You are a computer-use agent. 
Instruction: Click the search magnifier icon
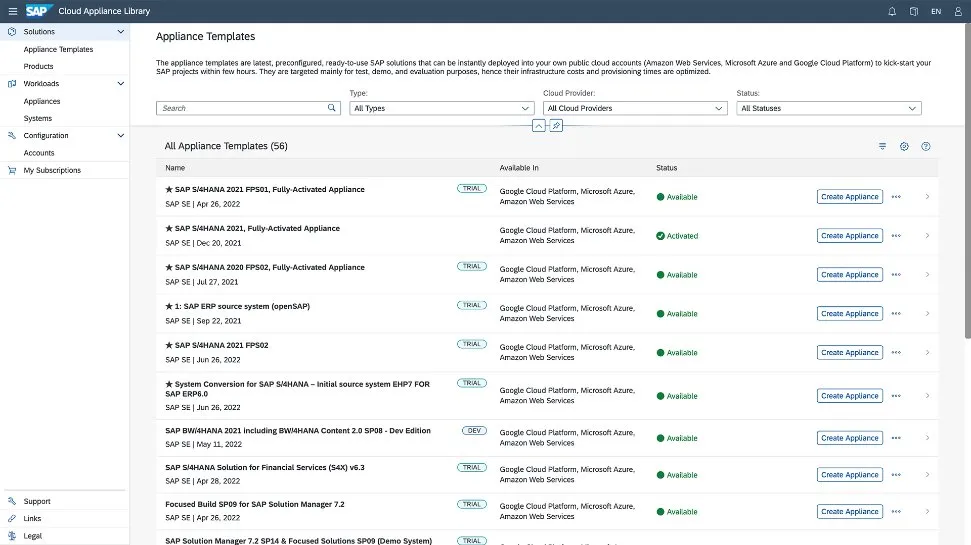click(333, 108)
